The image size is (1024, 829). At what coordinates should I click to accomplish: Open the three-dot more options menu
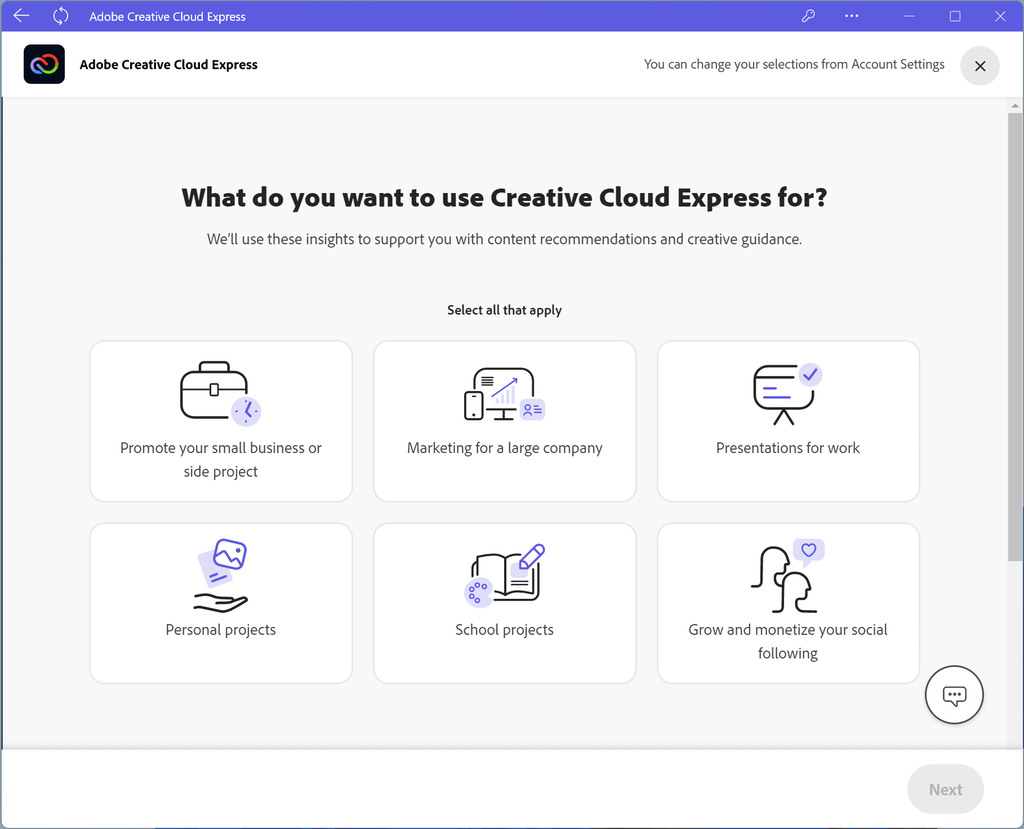point(852,16)
